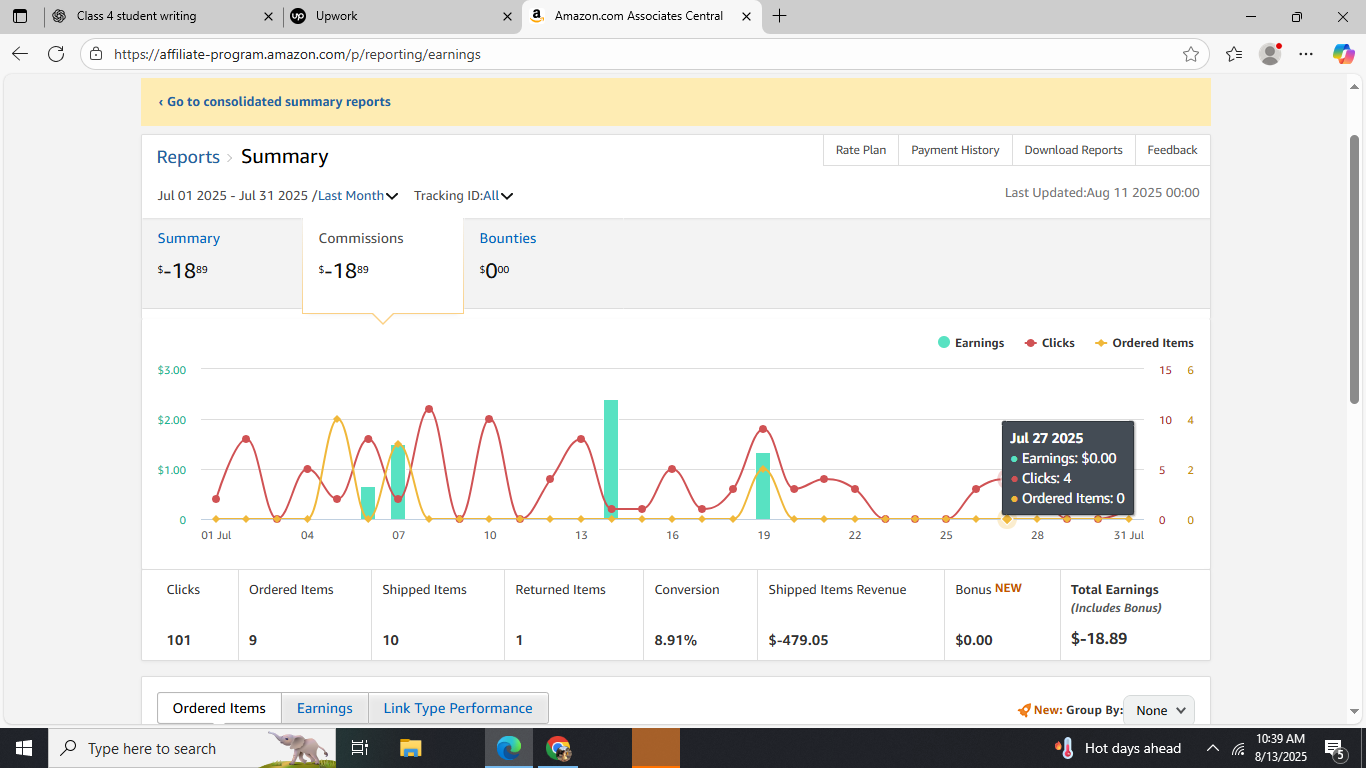
Task: Close the Class 4 student writing tab
Action: point(267,16)
